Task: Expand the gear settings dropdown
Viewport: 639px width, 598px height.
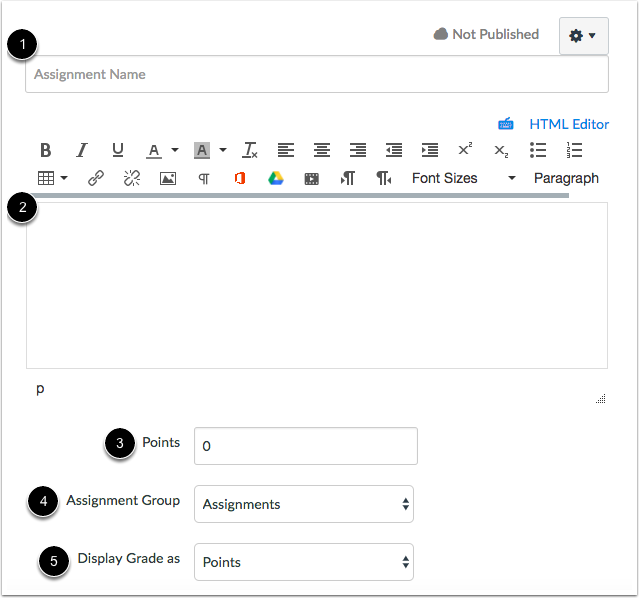Action: pyautogui.click(x=584, y=36)
